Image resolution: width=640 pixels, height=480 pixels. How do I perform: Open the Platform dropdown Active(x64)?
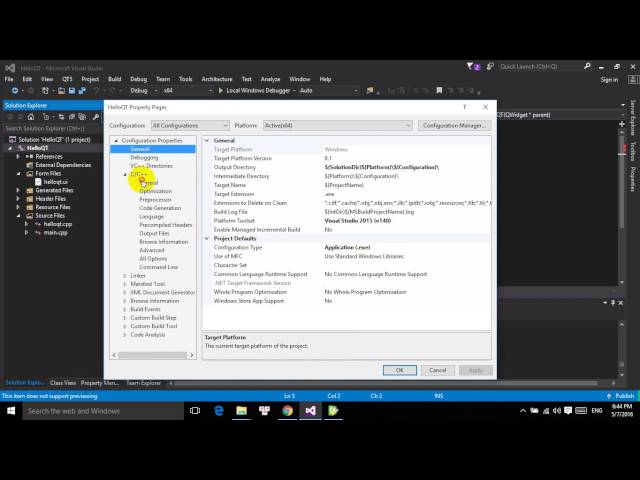click(x=338, y=126)
